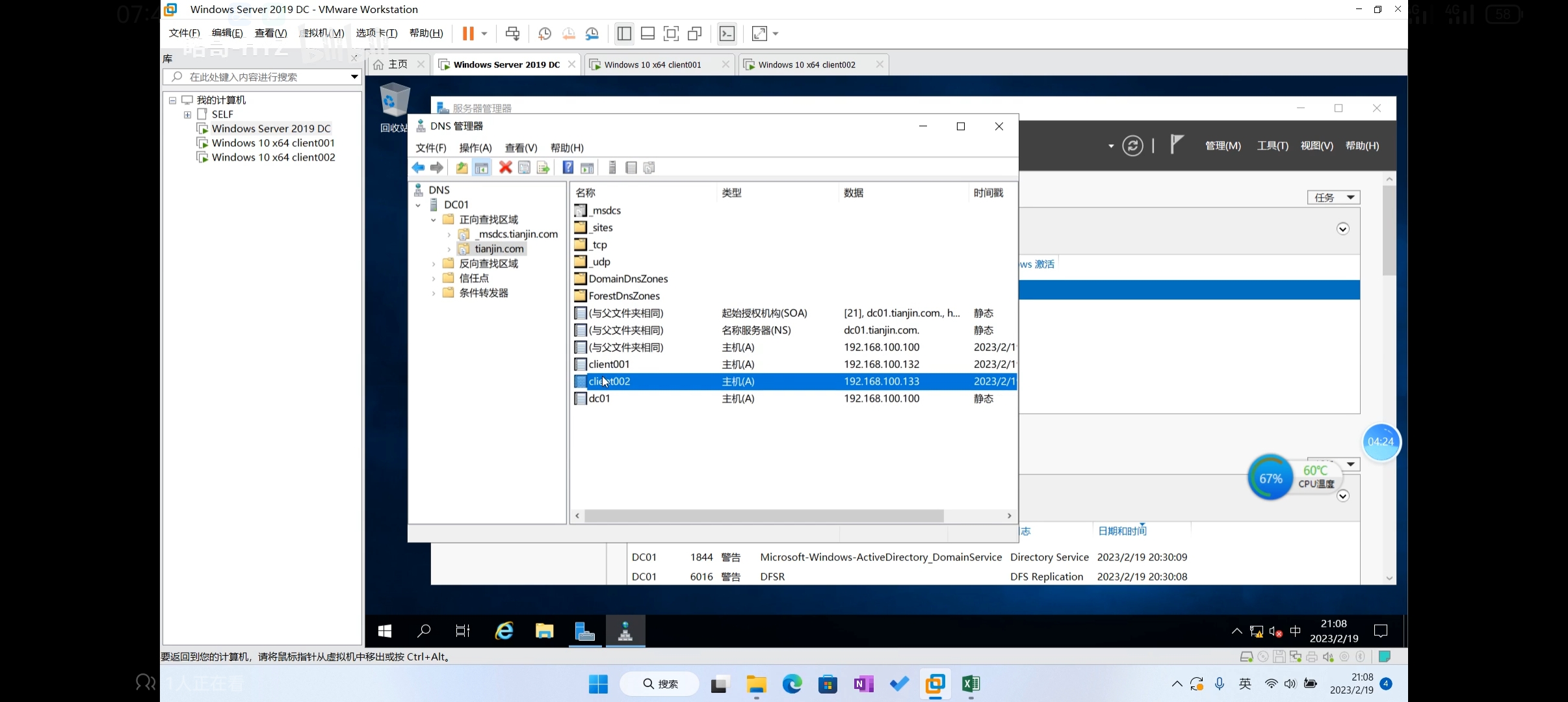Expand the 反向查找区域 tree node

(x=434, y=264)
